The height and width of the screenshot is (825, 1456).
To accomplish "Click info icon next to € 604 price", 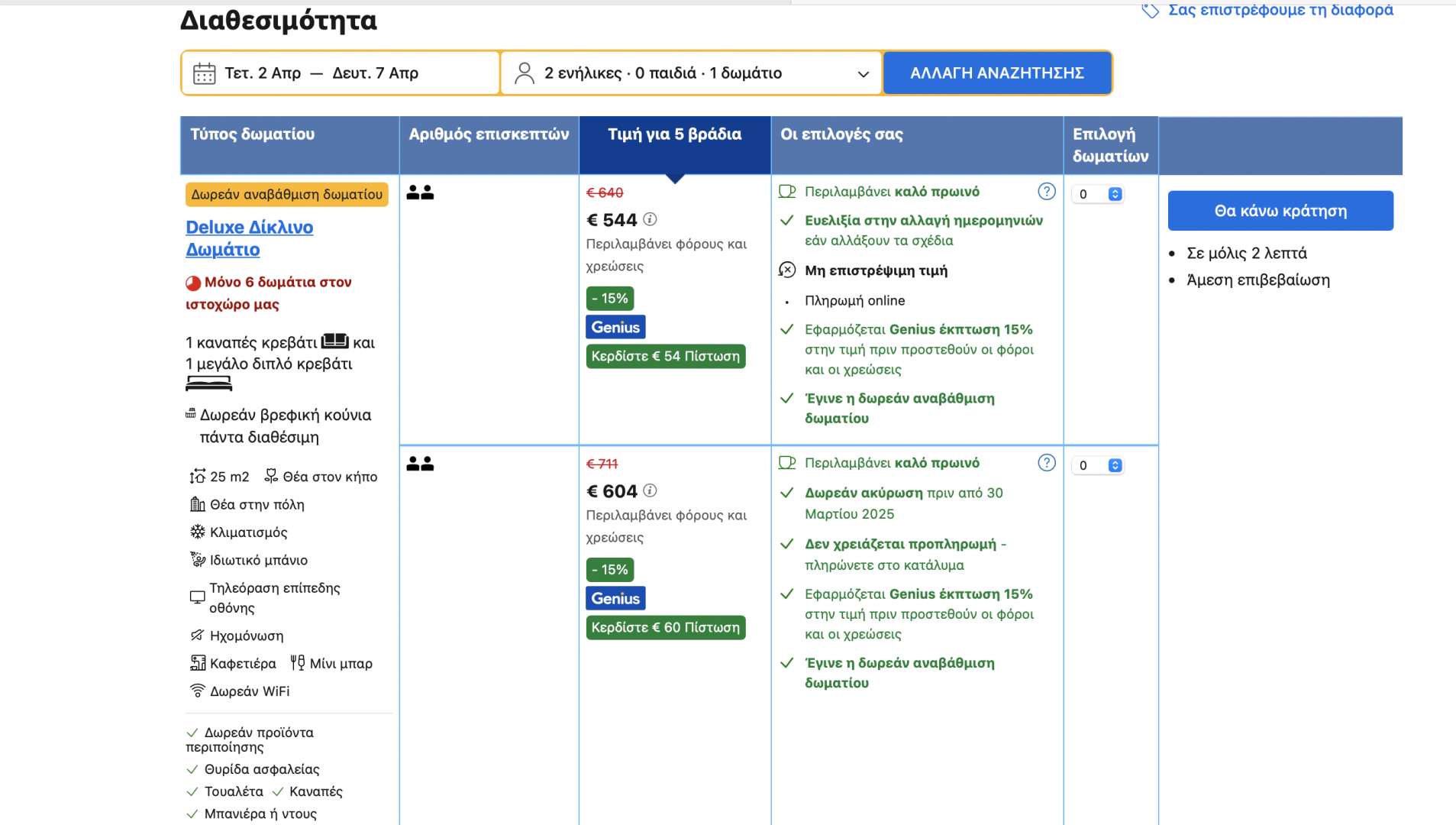I will click(650, 490).
